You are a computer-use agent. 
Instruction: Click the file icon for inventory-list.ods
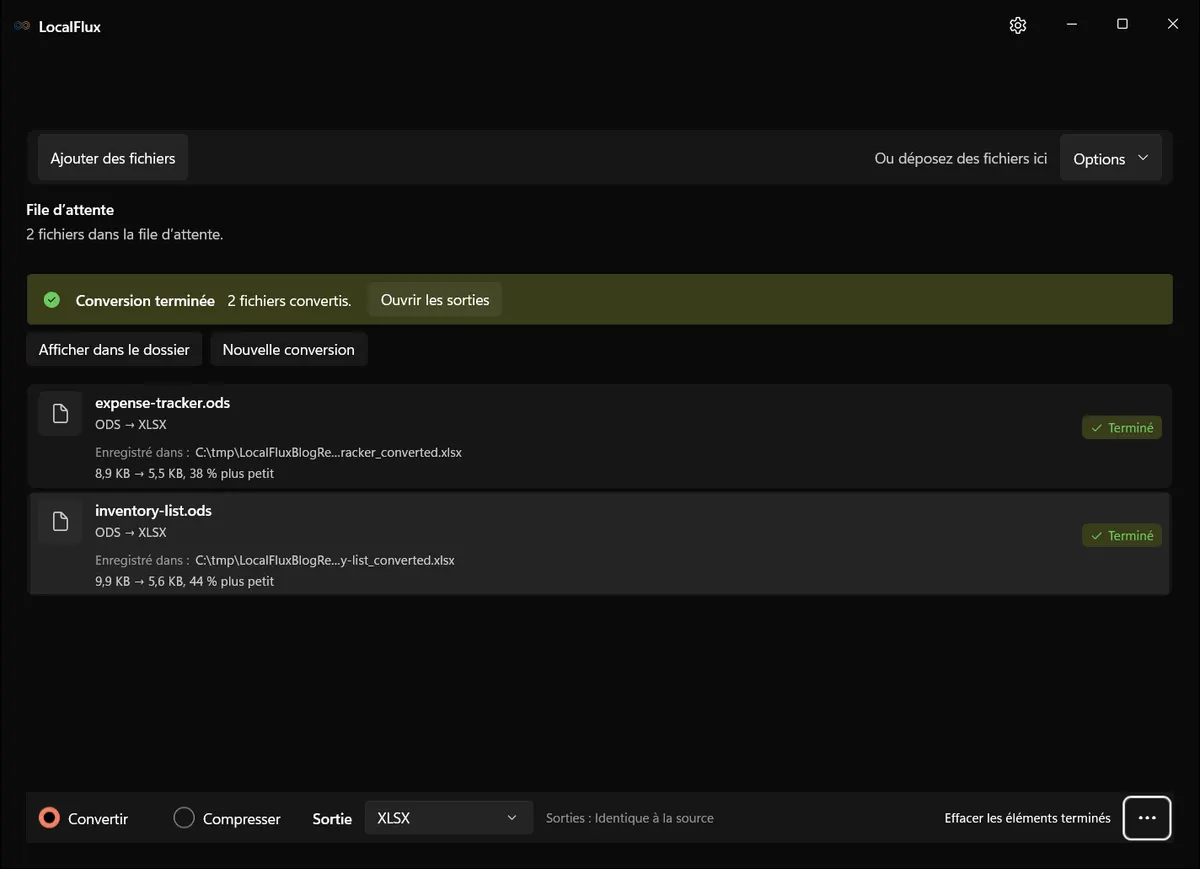(x=60, y=521)
